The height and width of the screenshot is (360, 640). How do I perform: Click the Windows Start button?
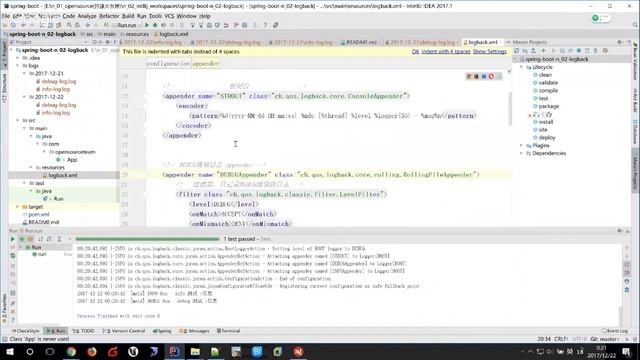coord(9,351)
